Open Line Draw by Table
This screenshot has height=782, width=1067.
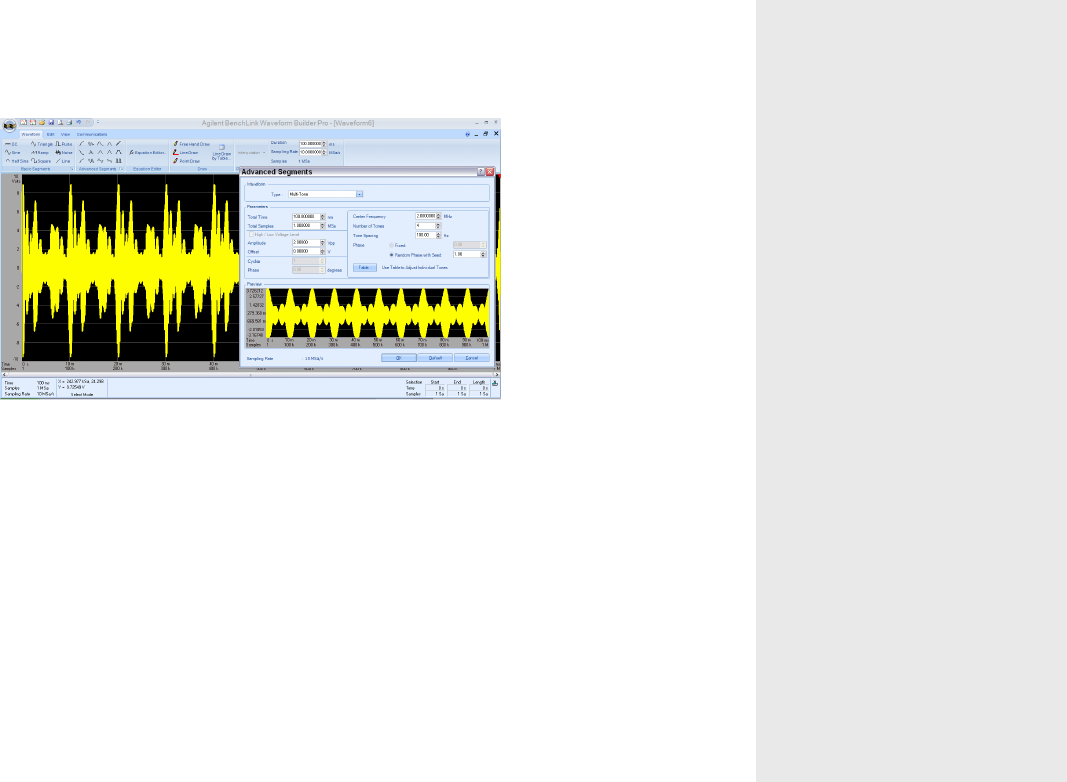pos(222,152)
